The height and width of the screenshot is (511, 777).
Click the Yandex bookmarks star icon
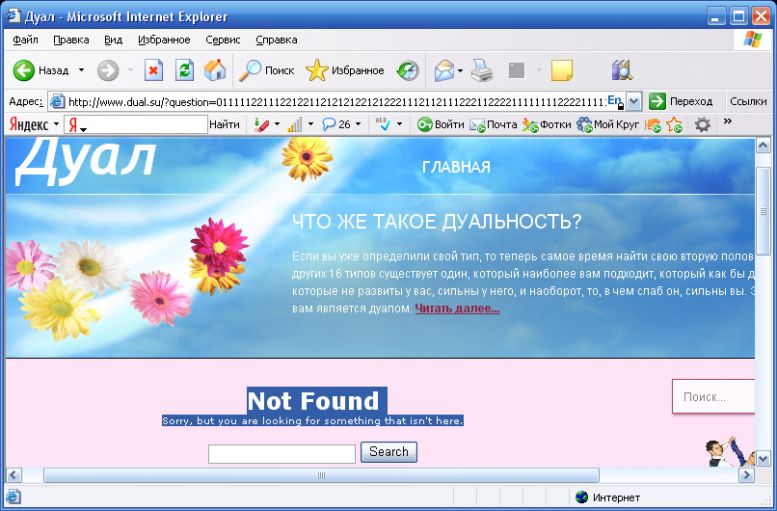pyautogui.click(x=674, y=125)
